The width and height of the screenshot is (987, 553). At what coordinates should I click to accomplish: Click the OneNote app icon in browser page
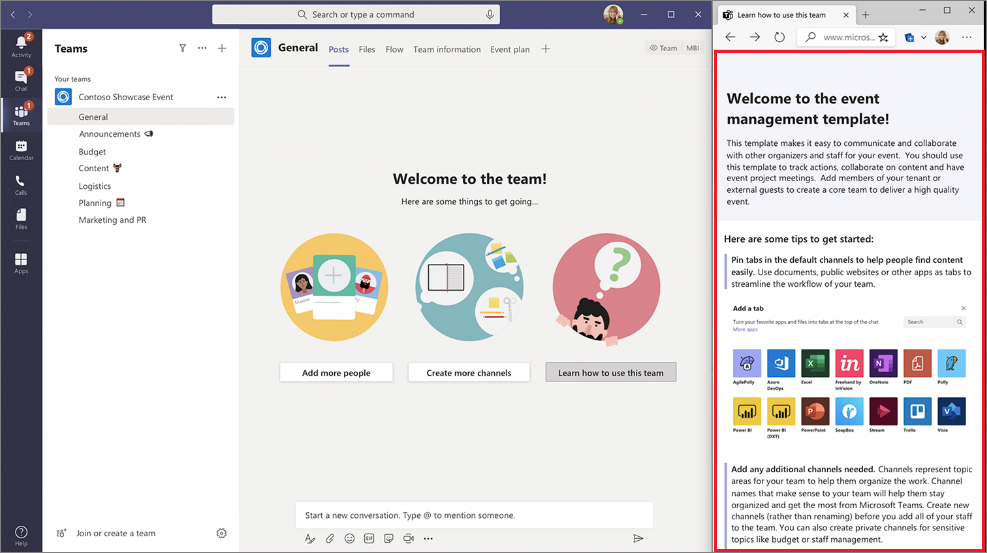pyautogui.click(x=883, y=363)
